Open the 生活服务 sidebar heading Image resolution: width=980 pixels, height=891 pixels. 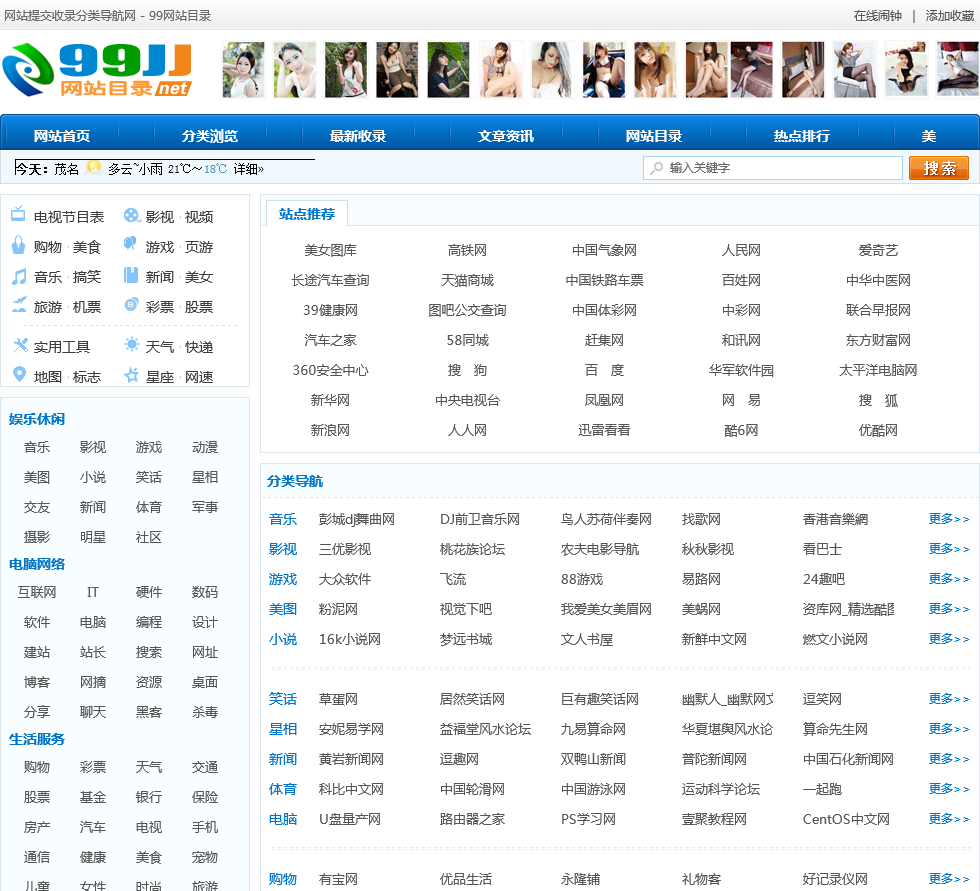[37, 739]
